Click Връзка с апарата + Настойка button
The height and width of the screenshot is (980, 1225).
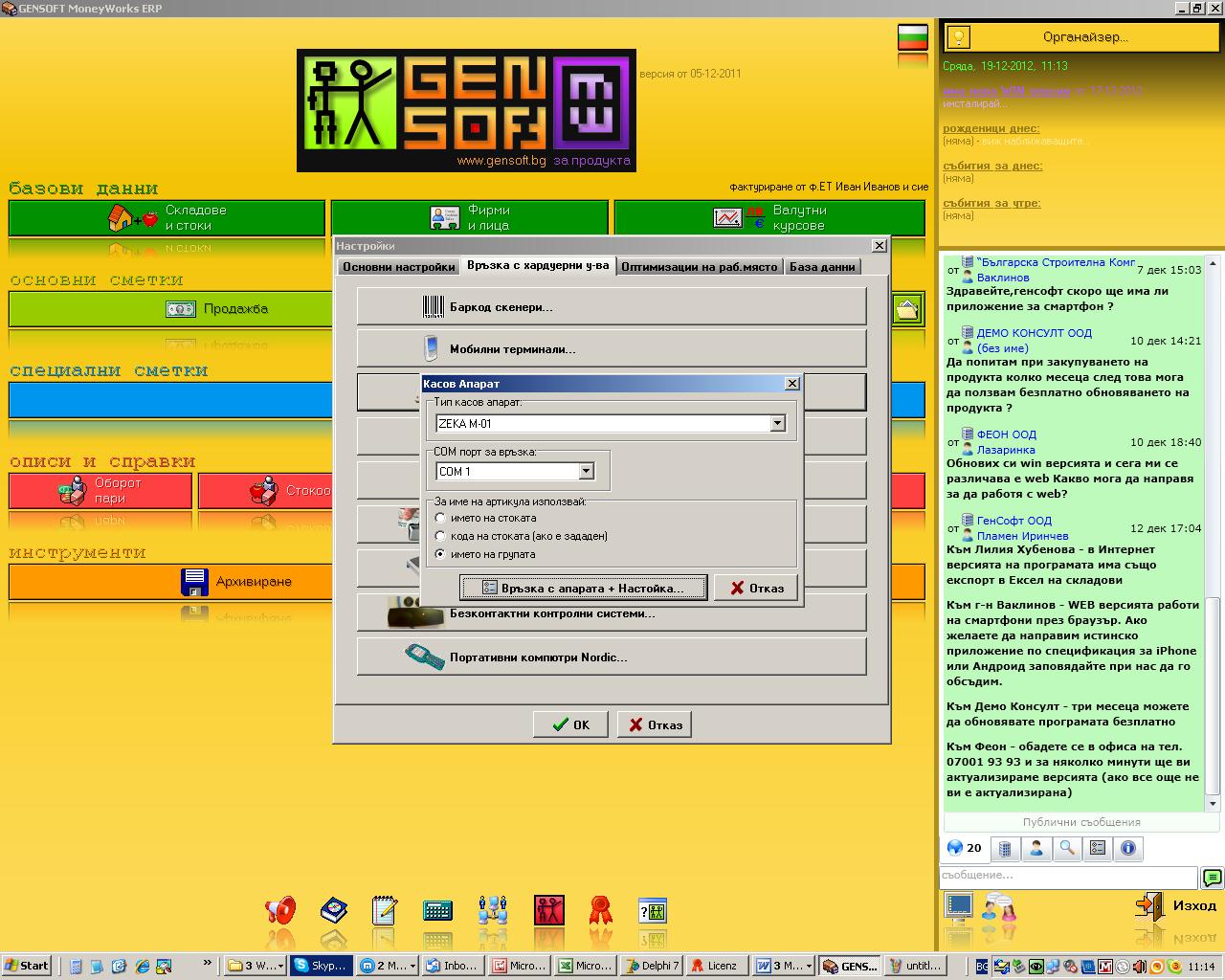pos(583,588)
